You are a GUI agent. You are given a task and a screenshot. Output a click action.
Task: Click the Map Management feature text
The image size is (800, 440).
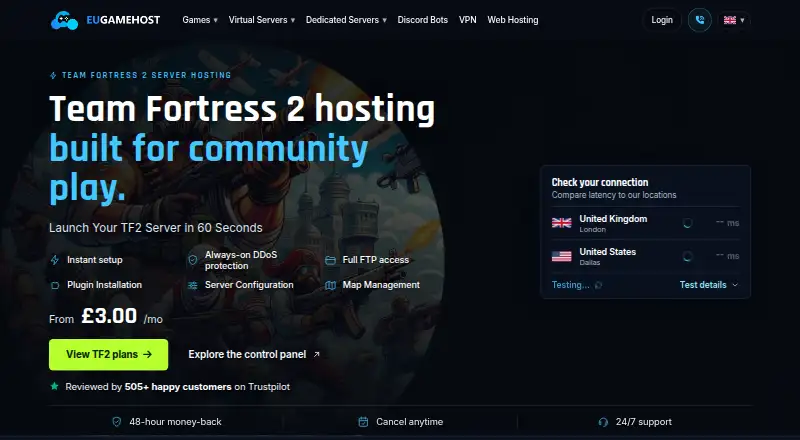[x=381, y=285]
